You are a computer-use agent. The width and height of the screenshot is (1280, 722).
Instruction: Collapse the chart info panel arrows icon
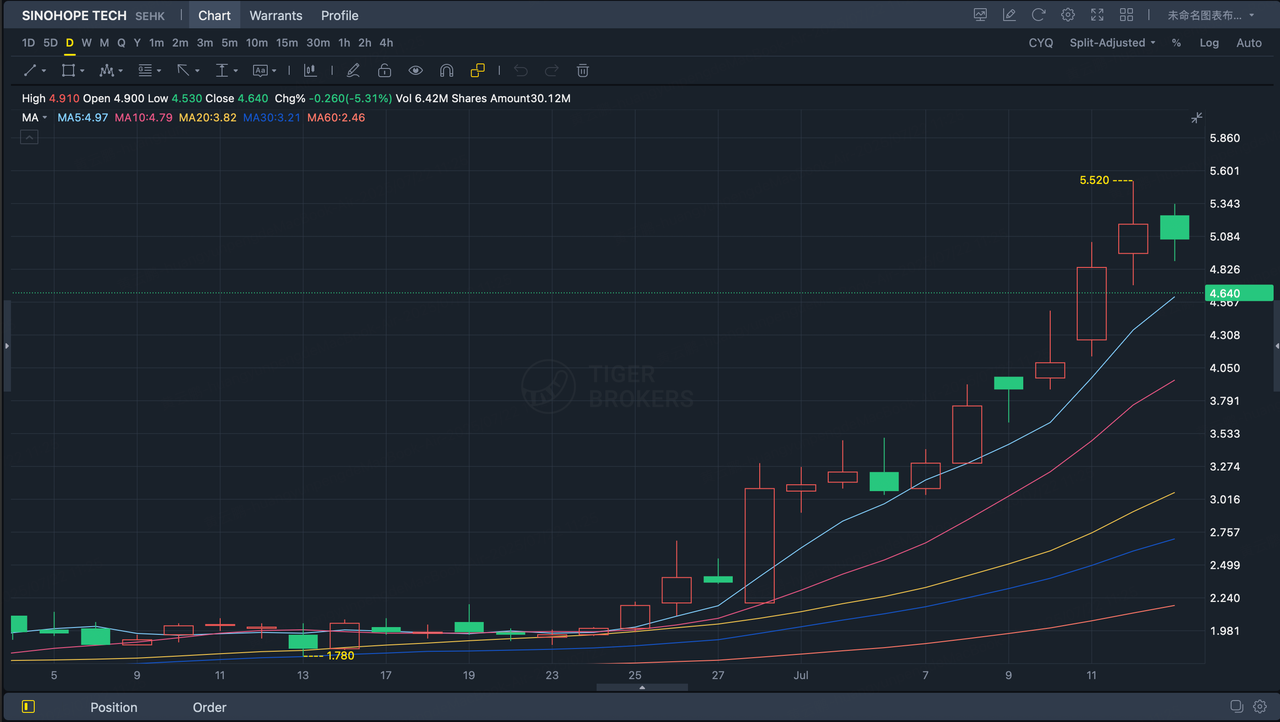tap(1197, 118)
